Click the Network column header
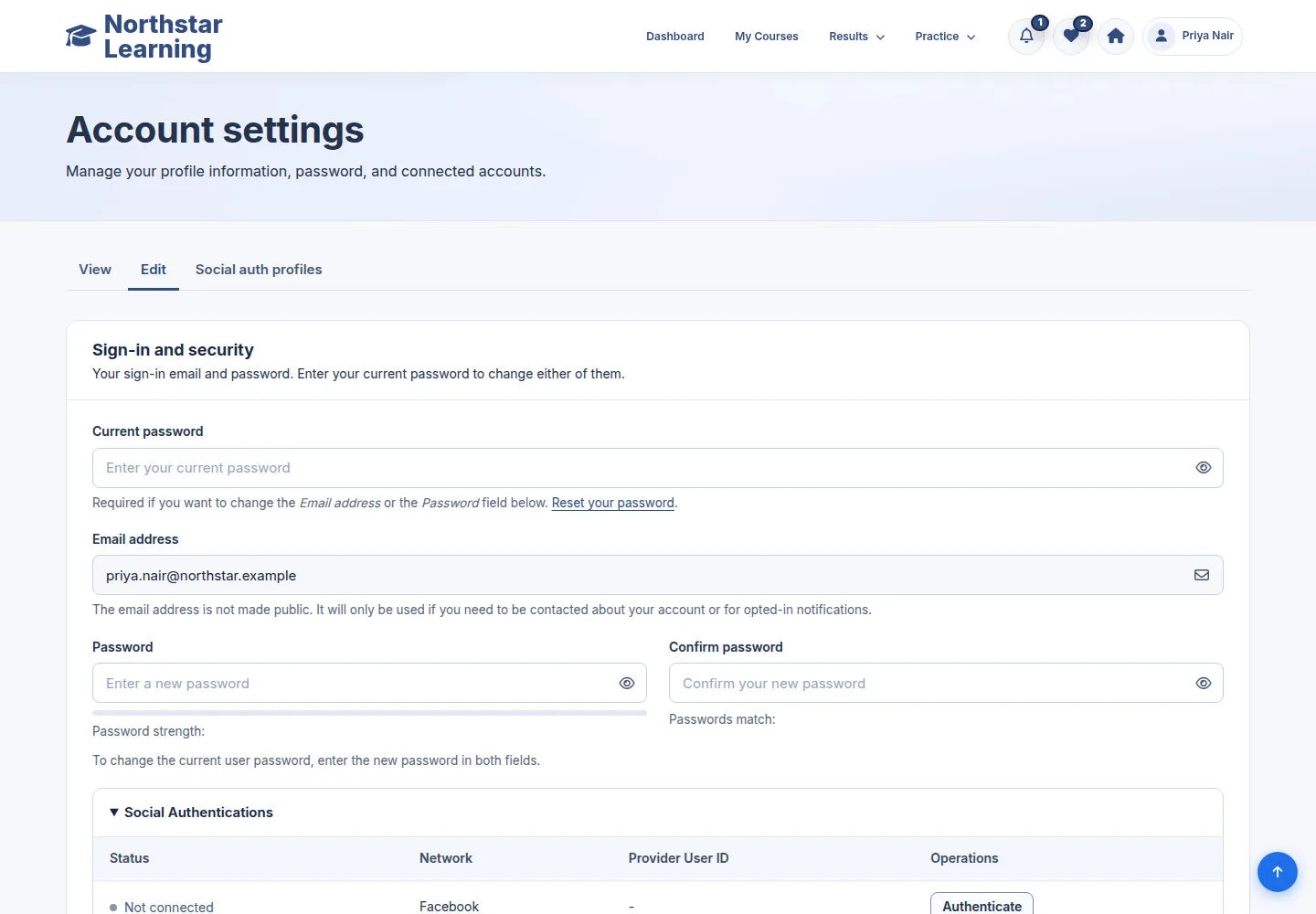The height and width of the screenshot is (914, 1316). pyautogui.click(x=446, y=858)
